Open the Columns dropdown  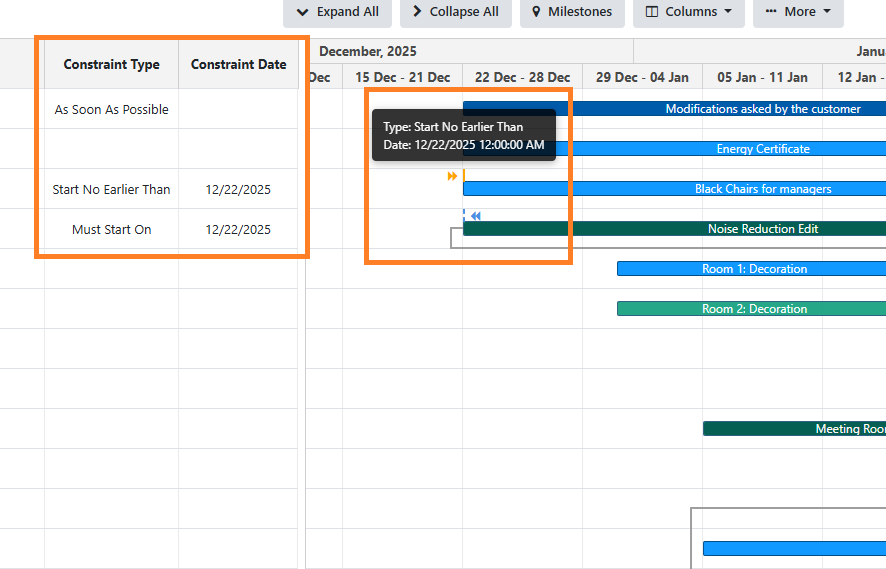point(688,12)
